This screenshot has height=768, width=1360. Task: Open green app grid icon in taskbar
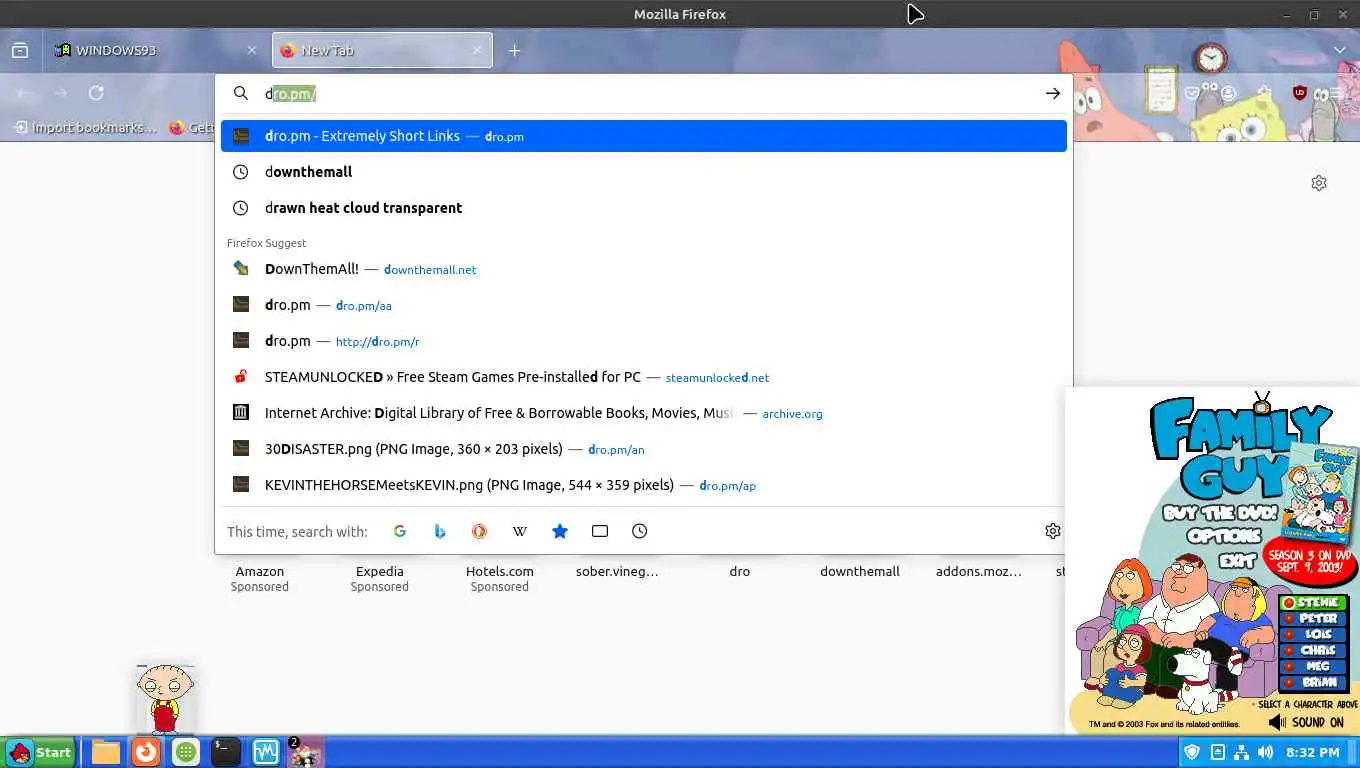[186, 752]
